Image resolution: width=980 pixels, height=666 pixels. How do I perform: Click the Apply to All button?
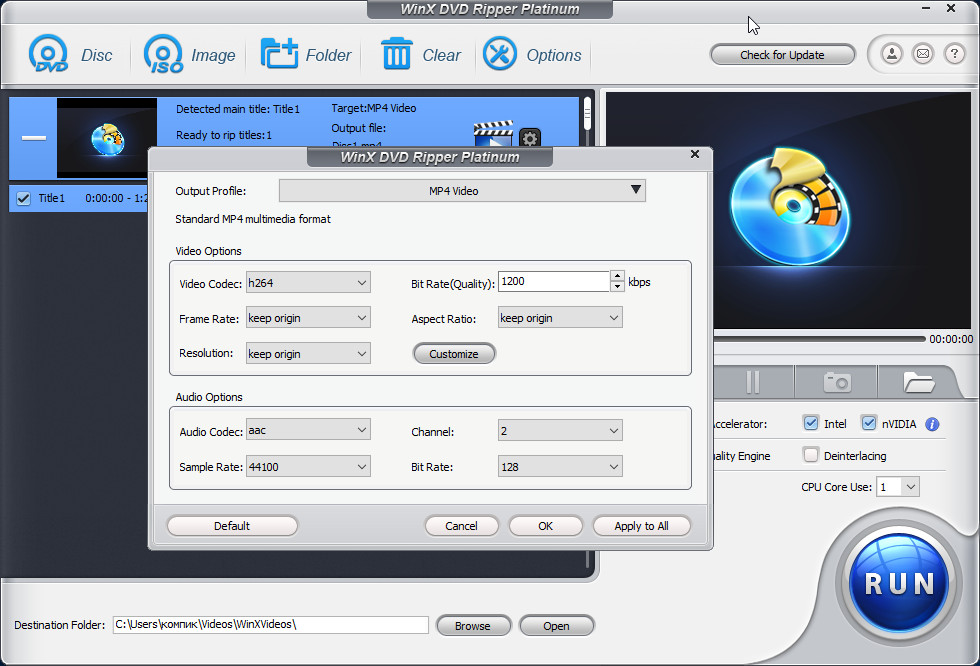pyautogui.click(x=641, y=526)
